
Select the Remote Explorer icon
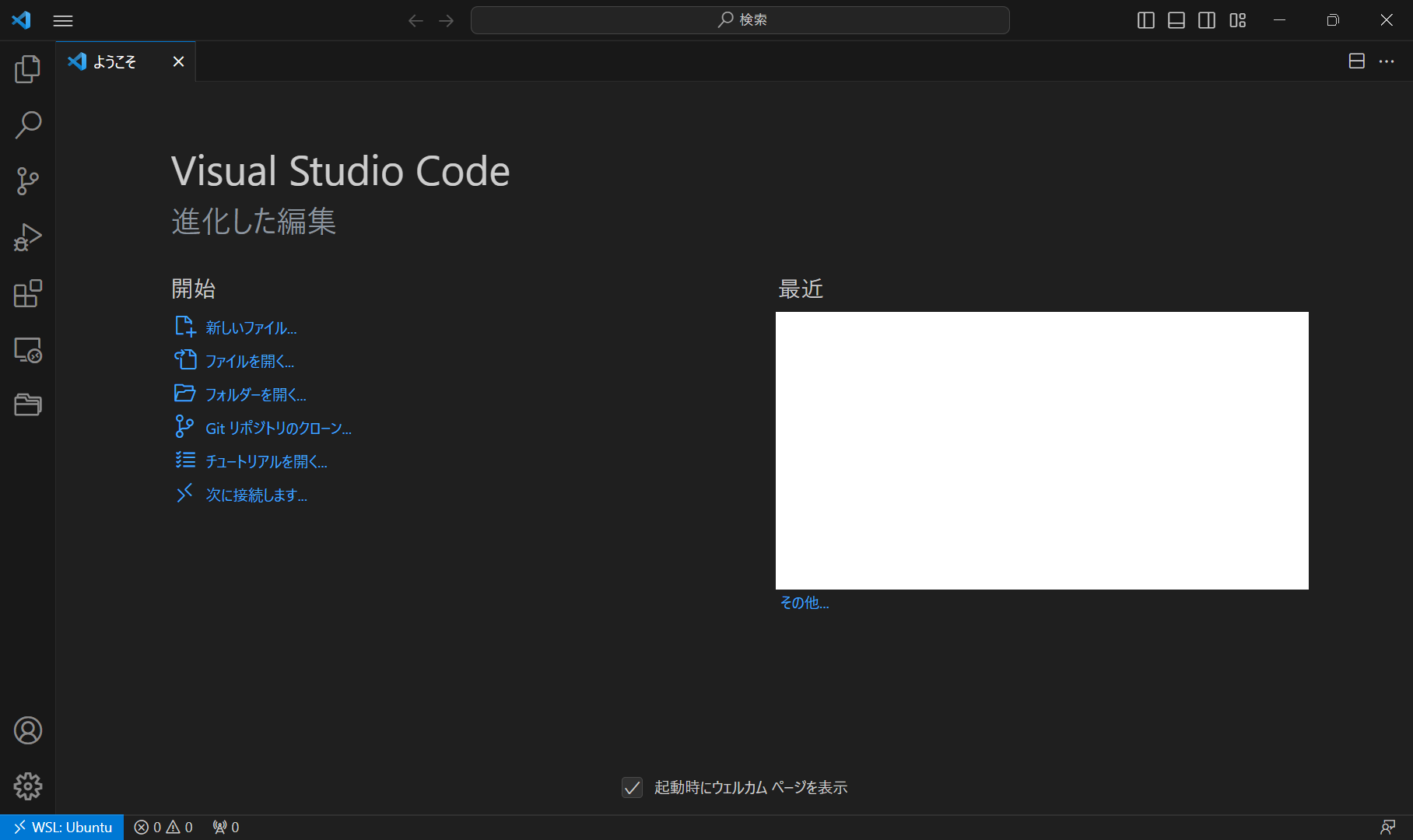coord(28,350)
